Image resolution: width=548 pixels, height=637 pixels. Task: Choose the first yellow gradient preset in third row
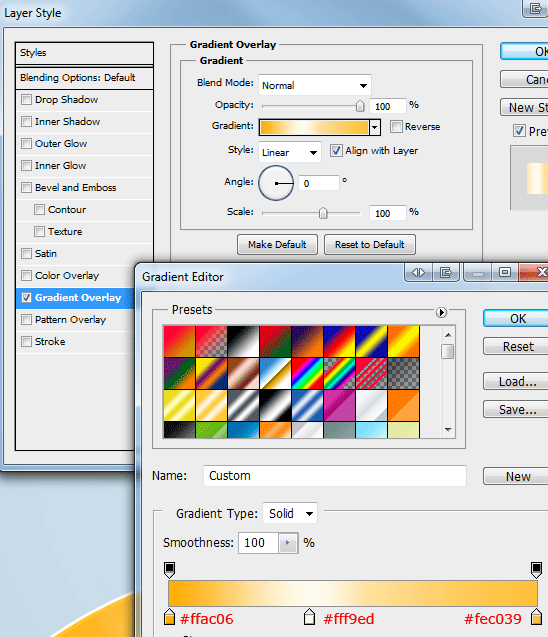(179, 405)
